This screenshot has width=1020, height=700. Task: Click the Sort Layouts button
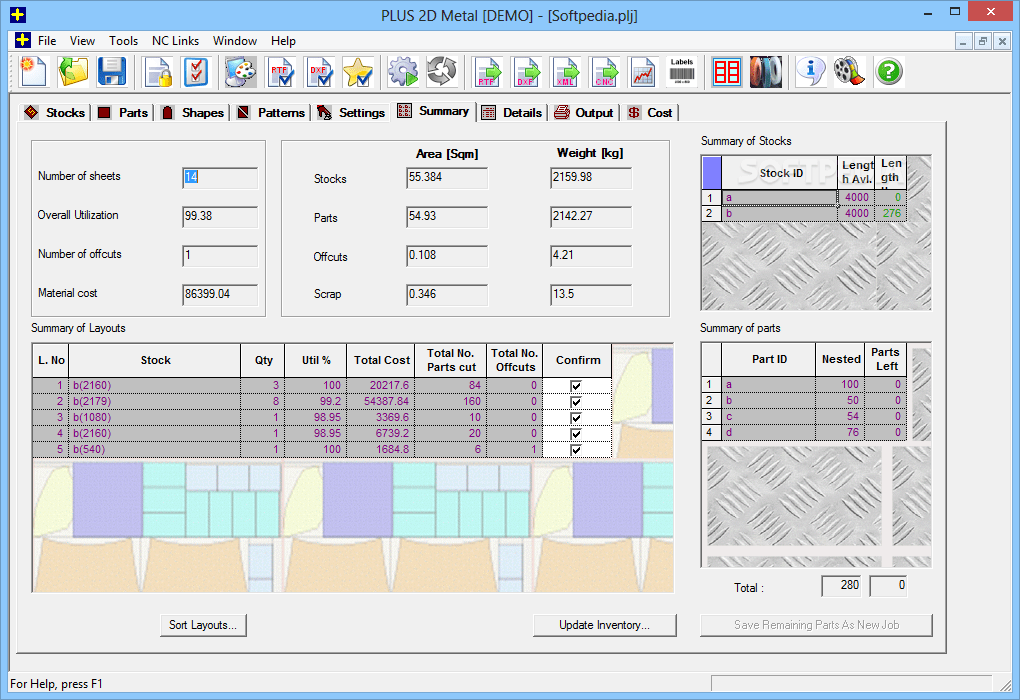203,625
